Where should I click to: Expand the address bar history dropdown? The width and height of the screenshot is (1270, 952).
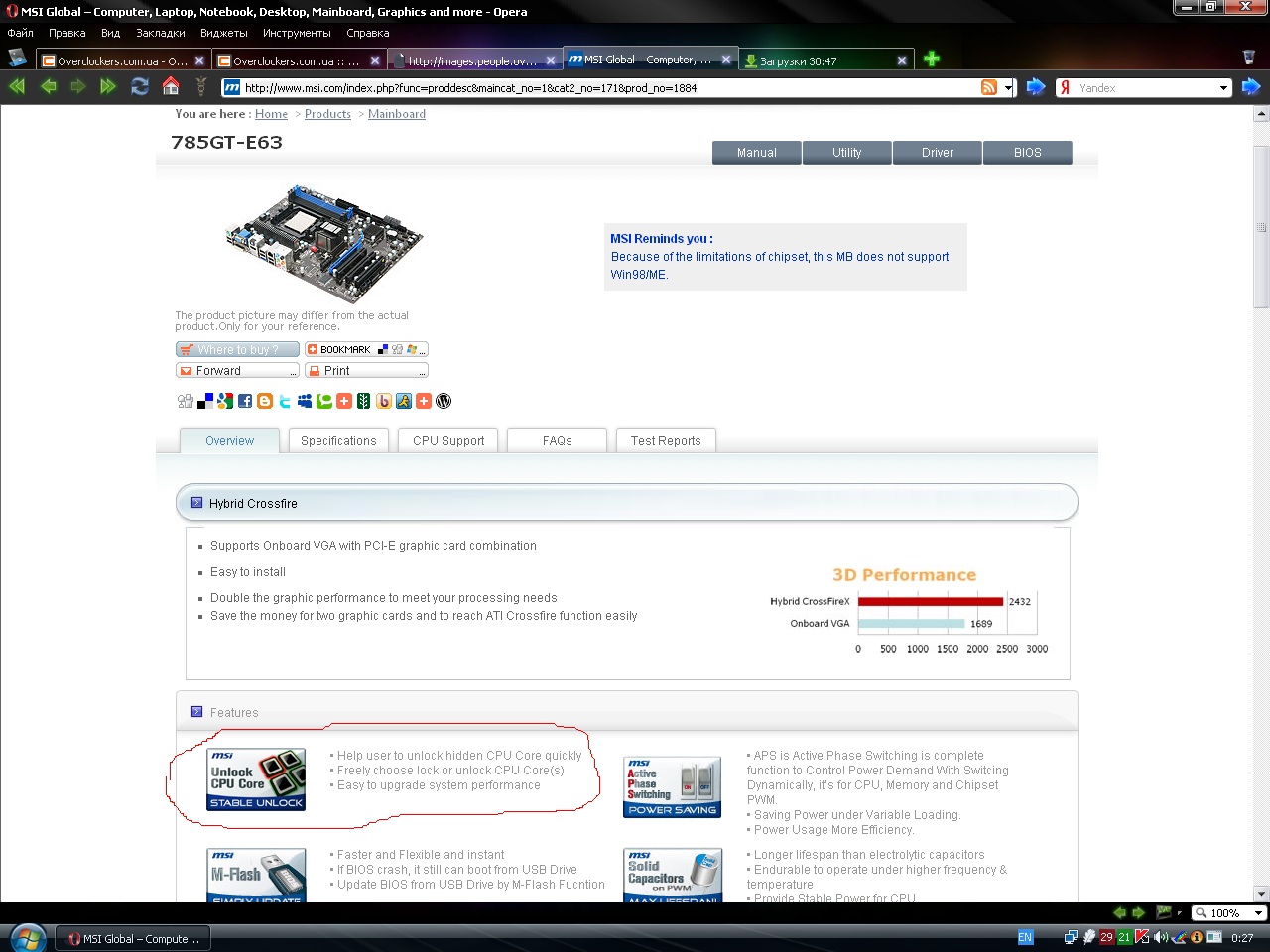(x=1008, y=87)
